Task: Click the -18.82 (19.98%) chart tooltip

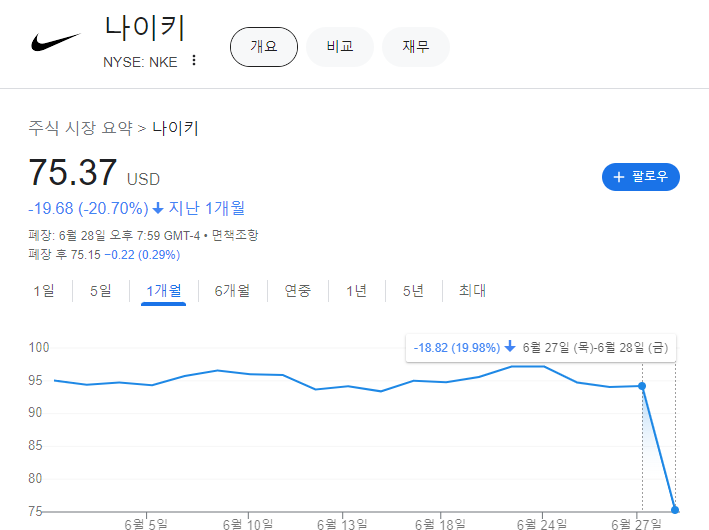Action: 541,348
